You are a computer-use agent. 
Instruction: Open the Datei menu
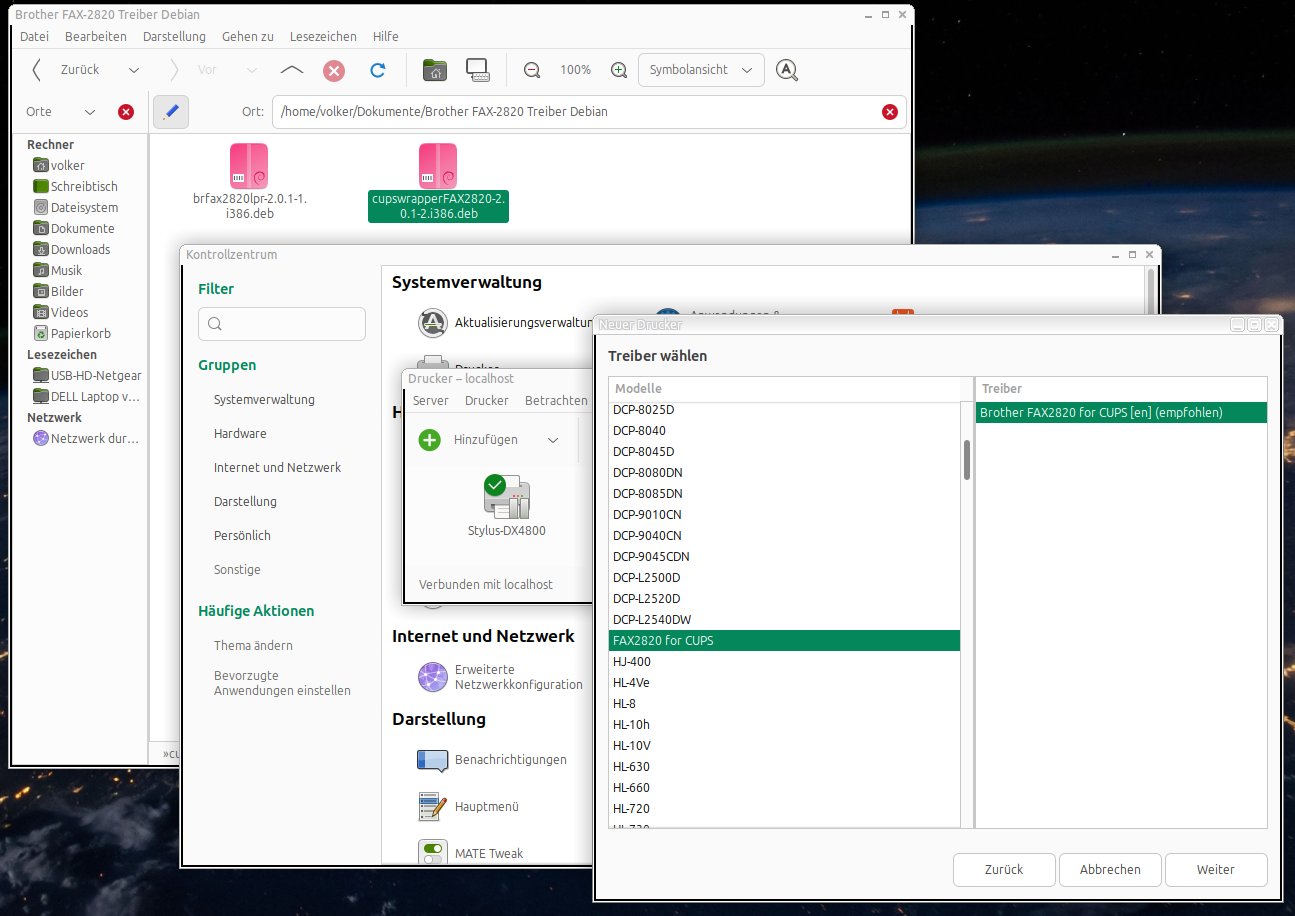[34, 36]
